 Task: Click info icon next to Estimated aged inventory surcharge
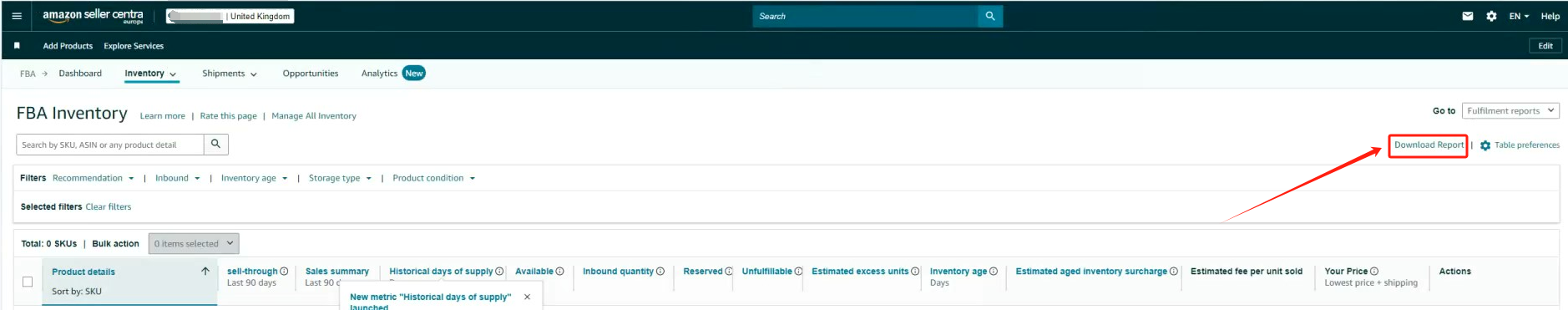tap(1174, 272)
